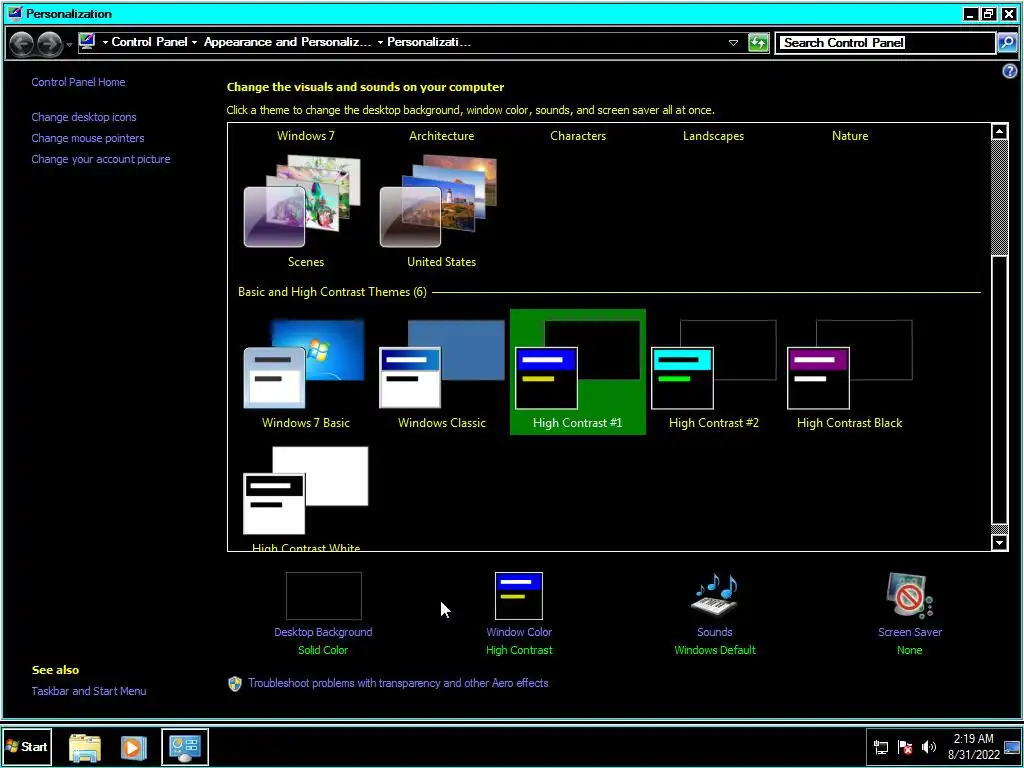Open Sounds settings icon
1024x768 pixels.
click(x=714, y=596)
